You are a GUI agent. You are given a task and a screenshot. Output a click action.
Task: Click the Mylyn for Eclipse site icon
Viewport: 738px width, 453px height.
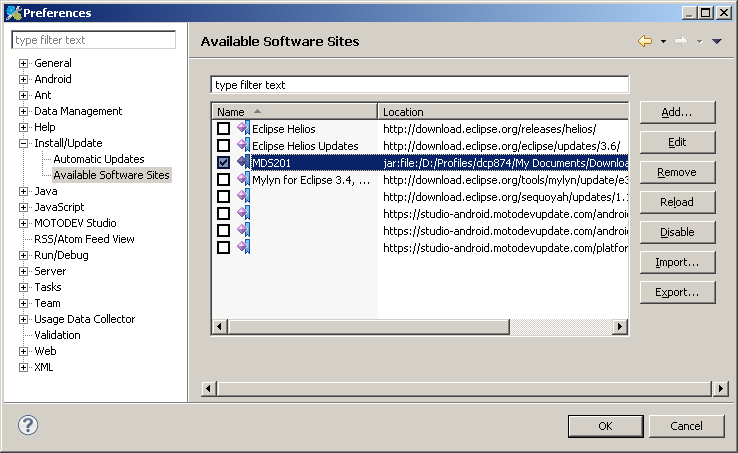click(243, 179)
